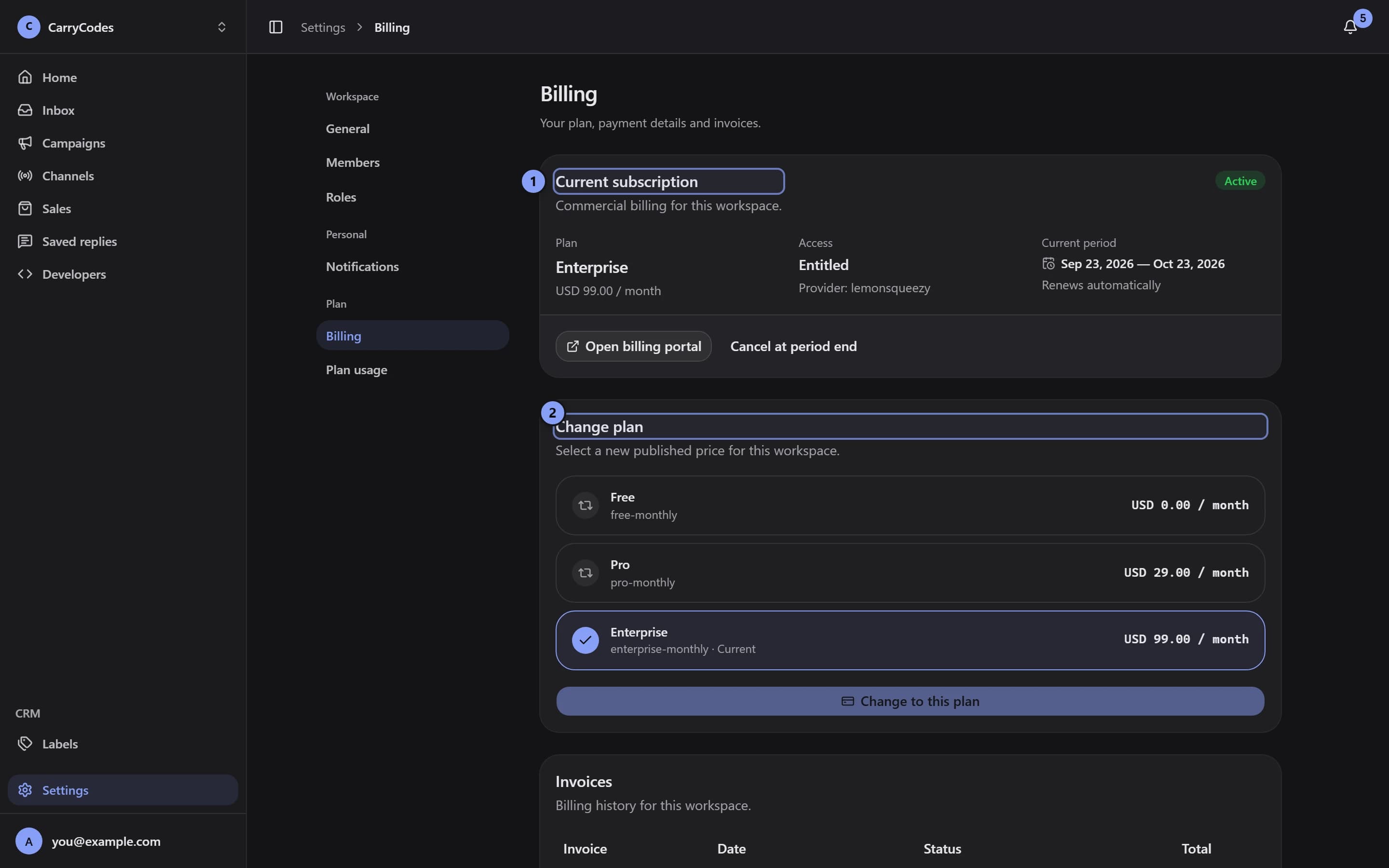Image resolution: width=1389 pixels, height=868 pixels.
Task: Click the Channels broadcast icon
Action: 25,175
